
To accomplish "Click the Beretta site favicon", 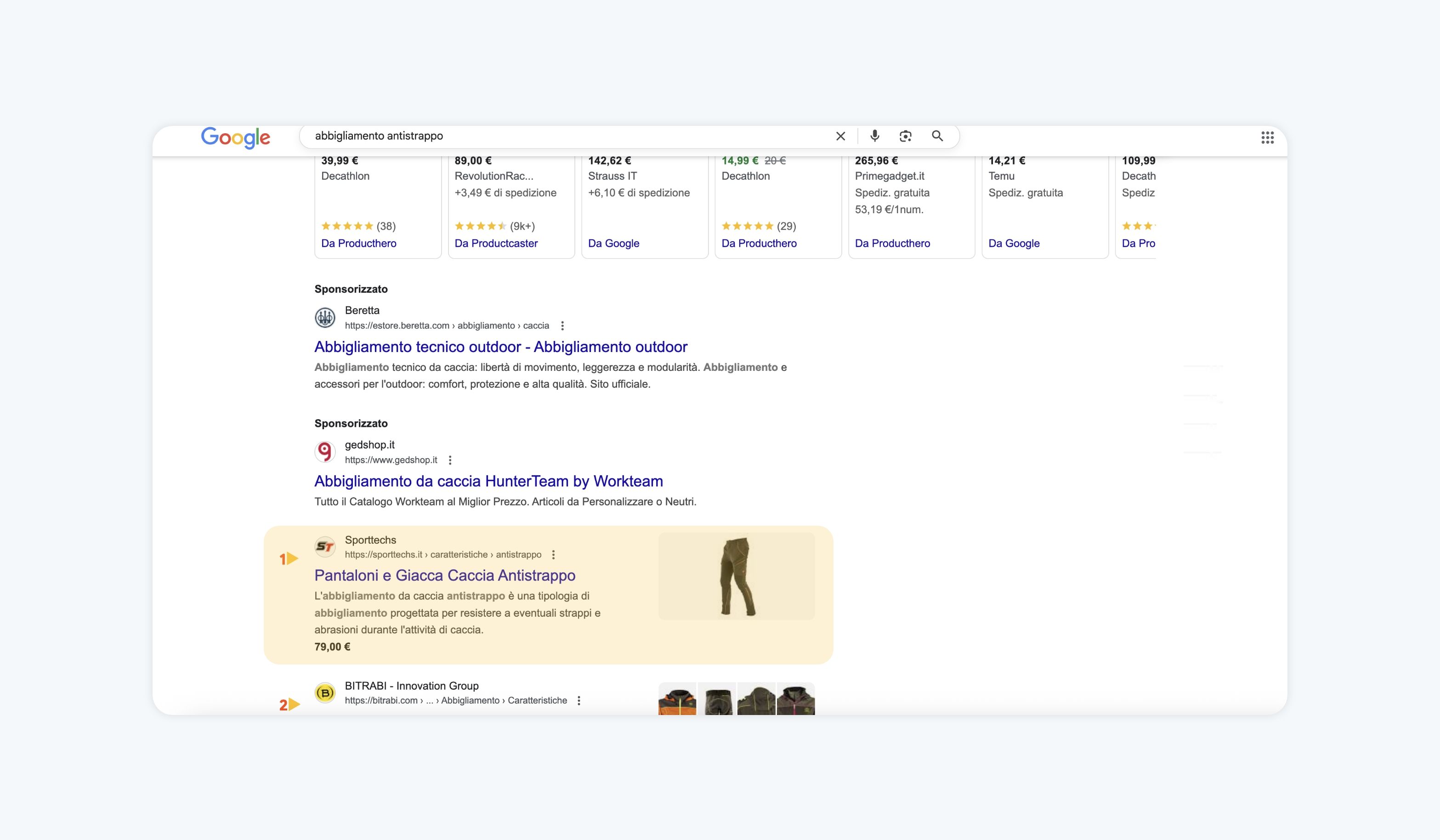I will [325, 317].
